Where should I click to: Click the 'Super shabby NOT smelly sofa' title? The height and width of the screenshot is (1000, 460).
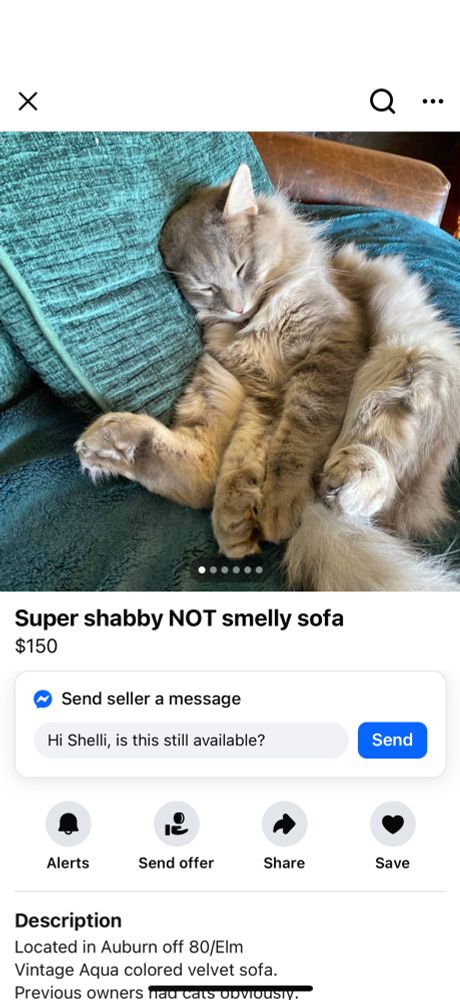click(x=179, y=618)
